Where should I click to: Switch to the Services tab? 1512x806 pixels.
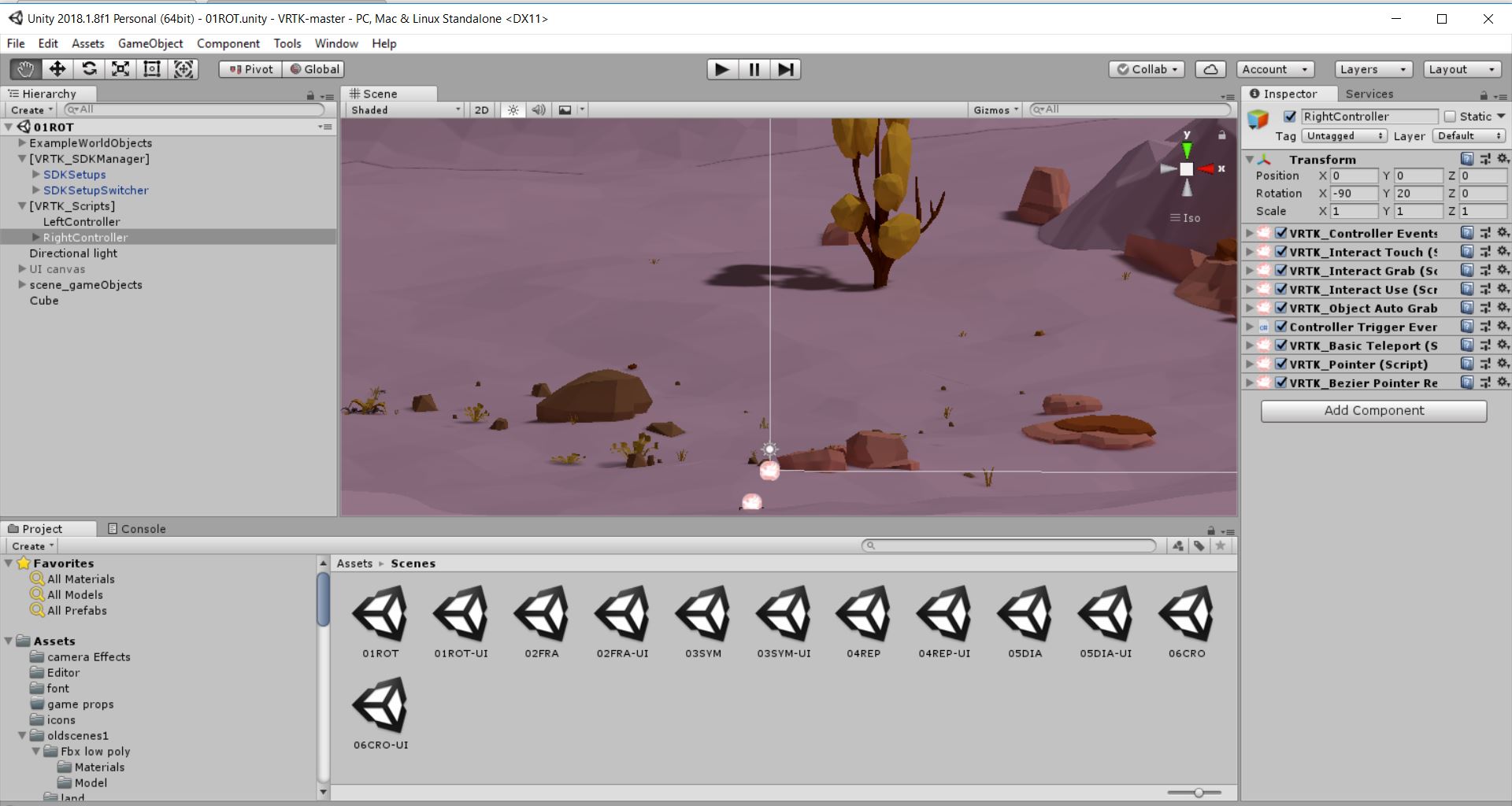point(1369,94)
